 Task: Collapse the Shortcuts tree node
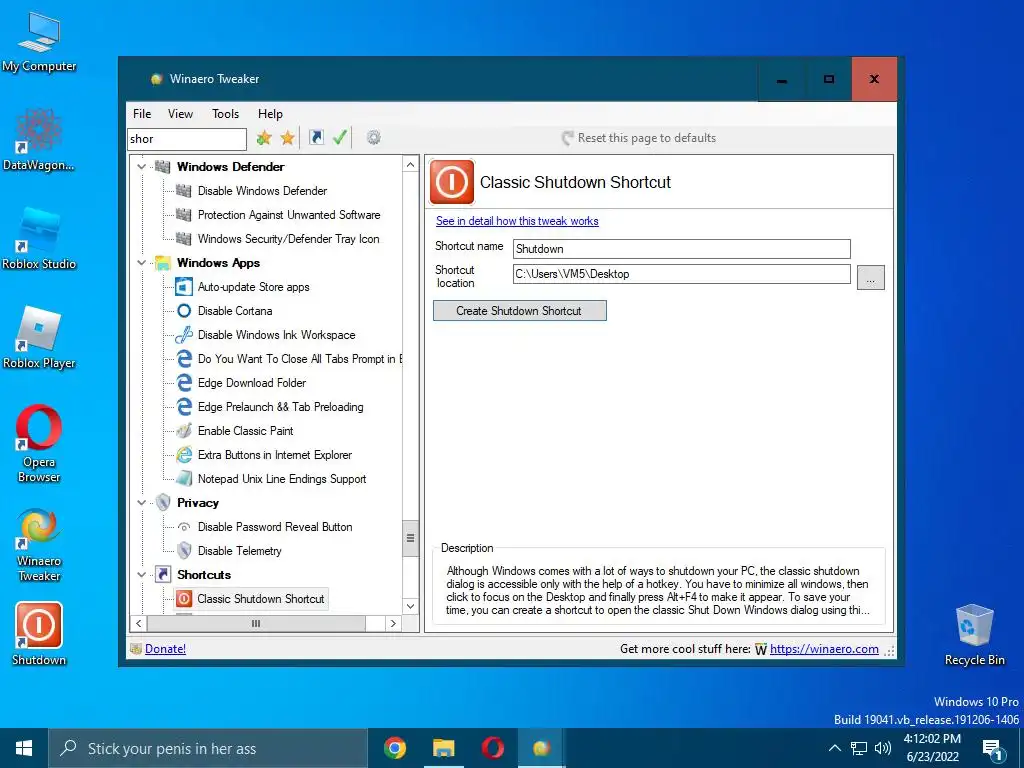click(x=142, y=575)
